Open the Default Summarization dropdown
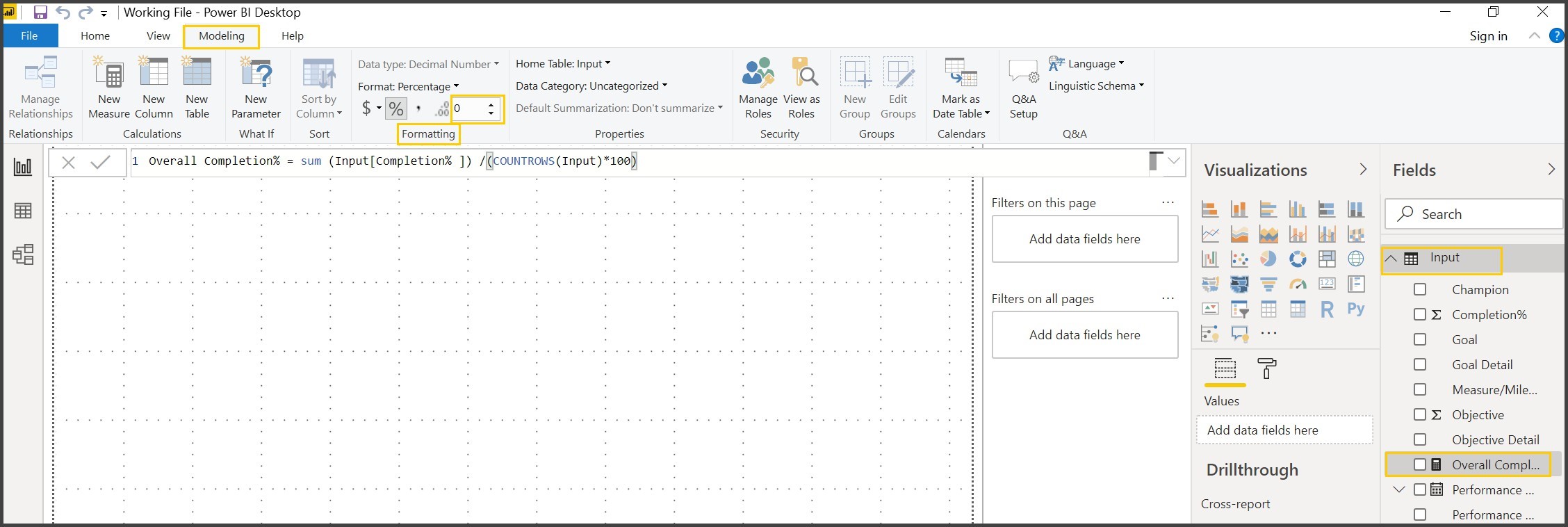 (x=619, y=108)
